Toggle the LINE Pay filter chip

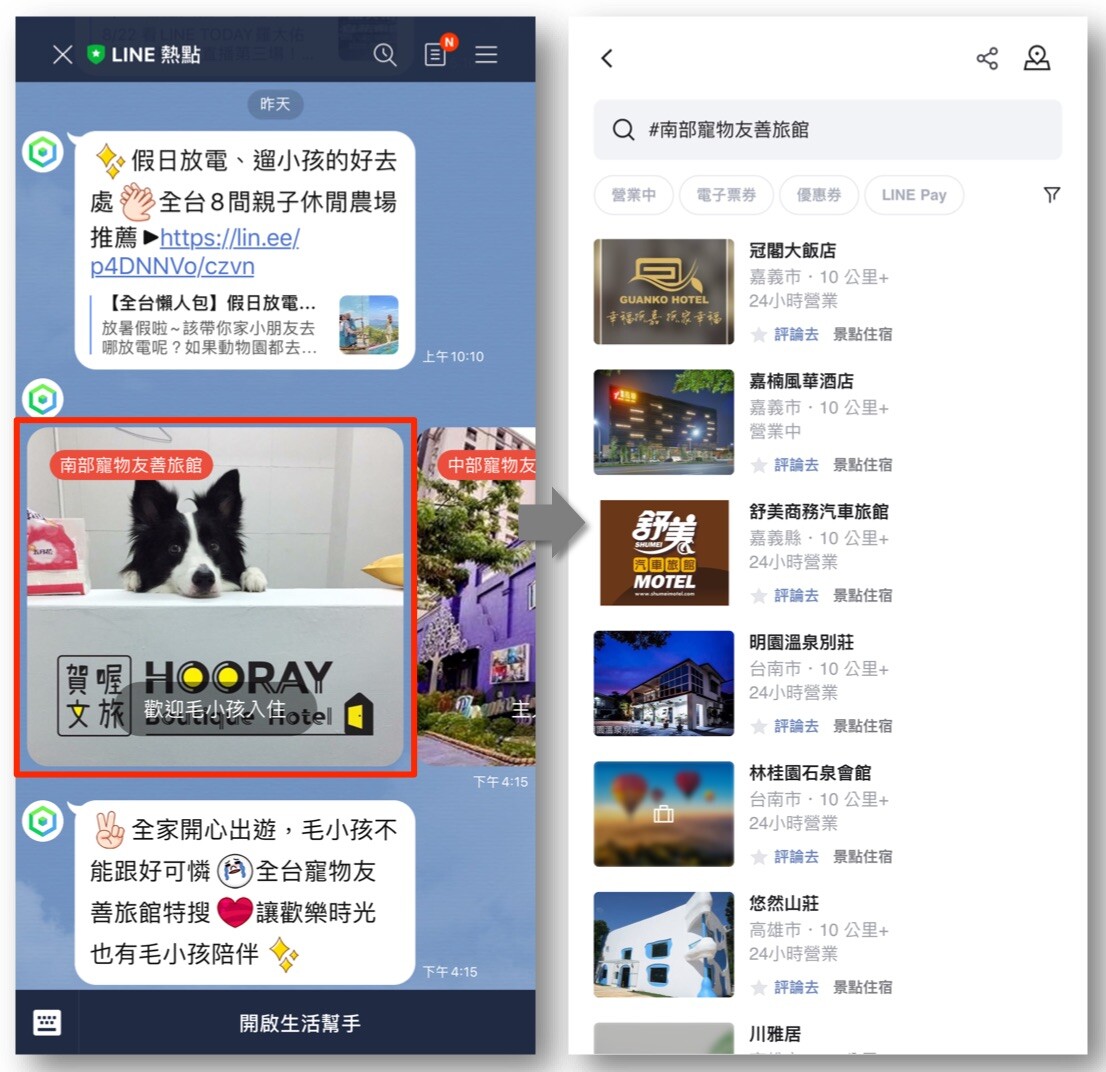click(913, 195)
